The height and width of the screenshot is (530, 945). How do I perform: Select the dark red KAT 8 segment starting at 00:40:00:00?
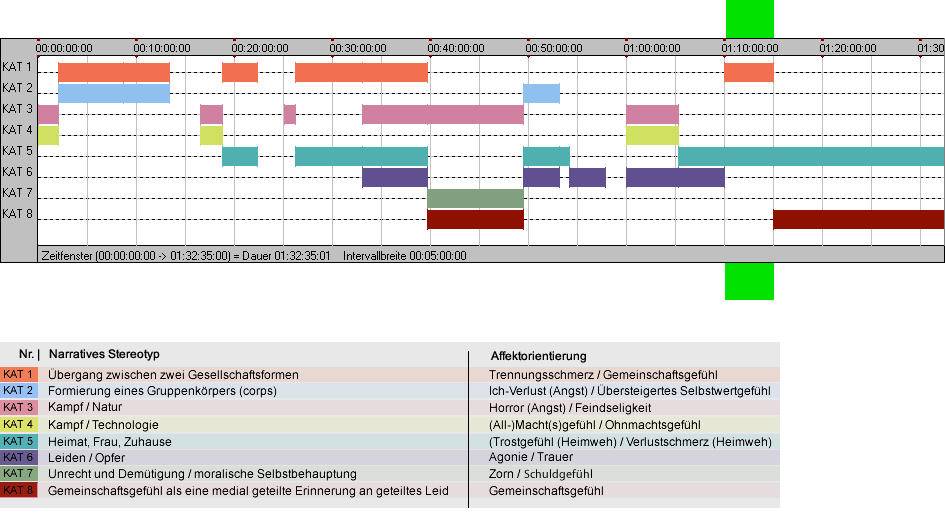476,219
